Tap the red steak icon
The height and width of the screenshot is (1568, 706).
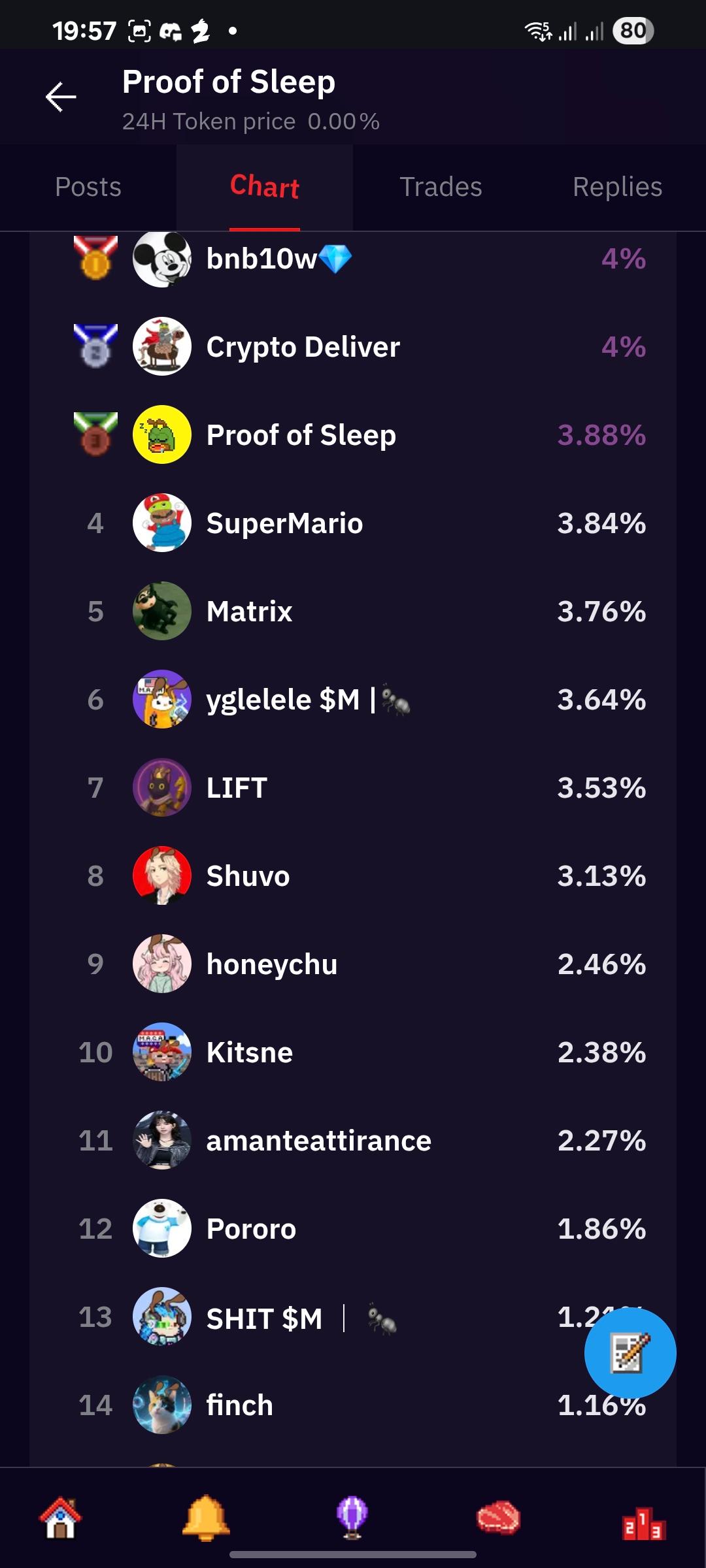[x=498, y=1517]
